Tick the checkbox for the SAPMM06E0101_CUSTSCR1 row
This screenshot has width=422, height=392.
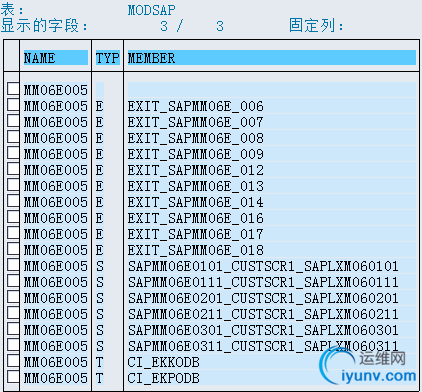pos(13,265)
